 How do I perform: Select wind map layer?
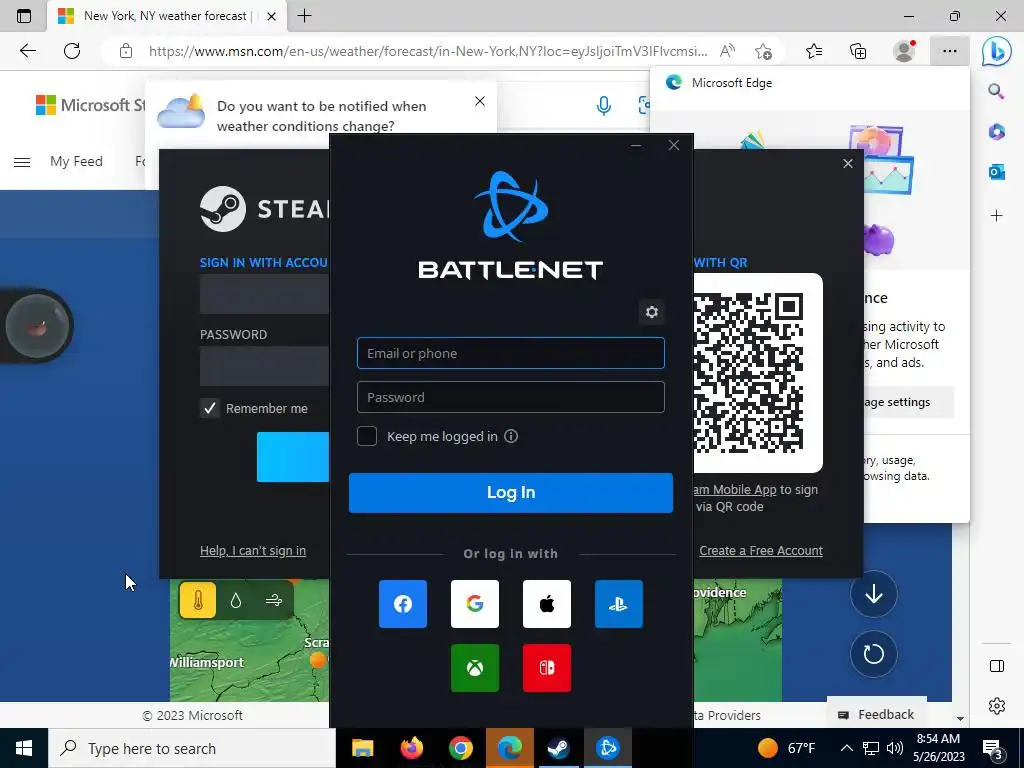[274, 600]
